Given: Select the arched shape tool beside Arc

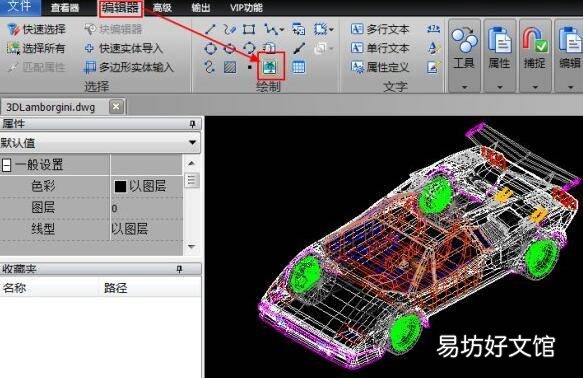Looking at the screenshot, I should coord(269,48).
